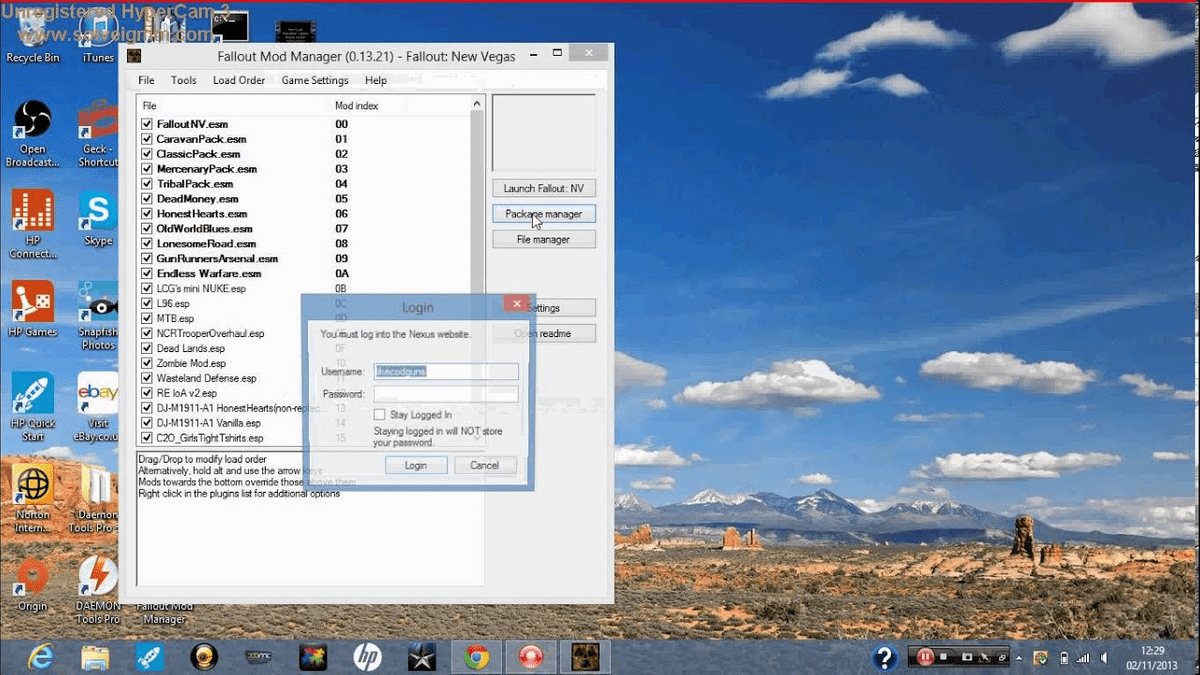1200x675 pixels.
Task: Sort by the File column header
Action: pyautogui.click(x=234, y=105)
